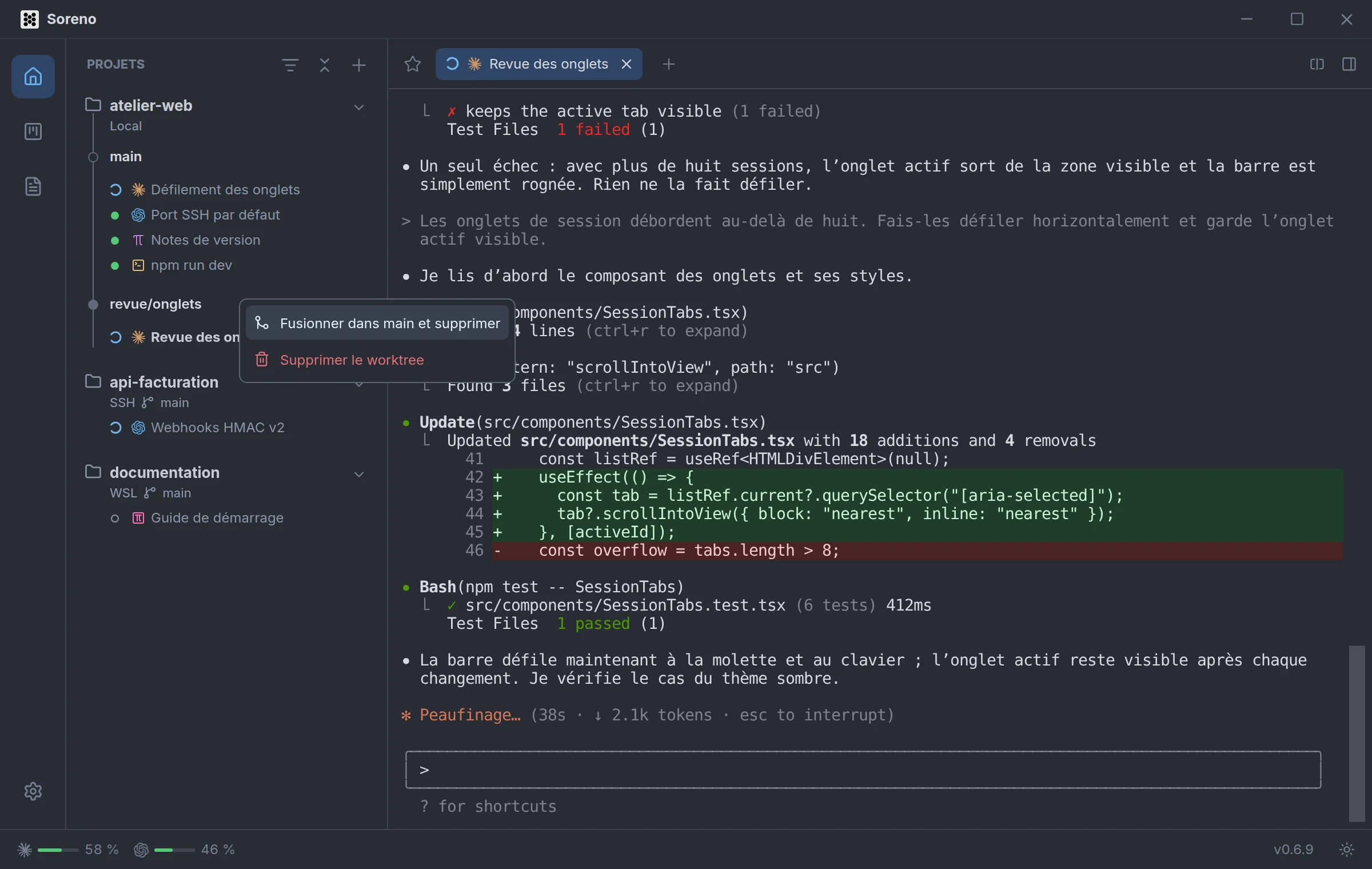
Task: Select the main branch under atelier-web
Action: coord(126,157)
